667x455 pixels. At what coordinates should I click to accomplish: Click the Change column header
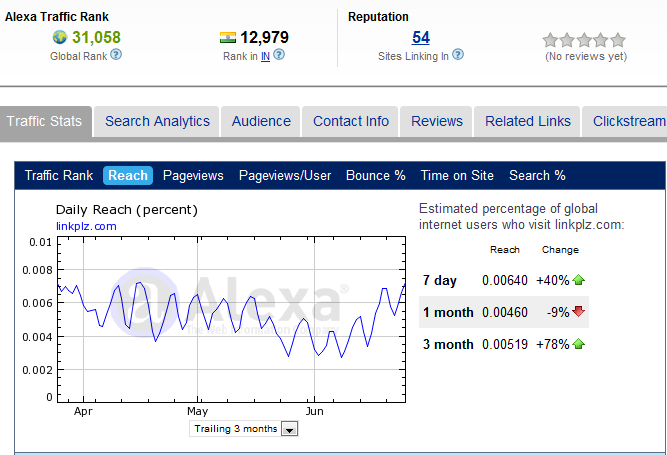560,250
